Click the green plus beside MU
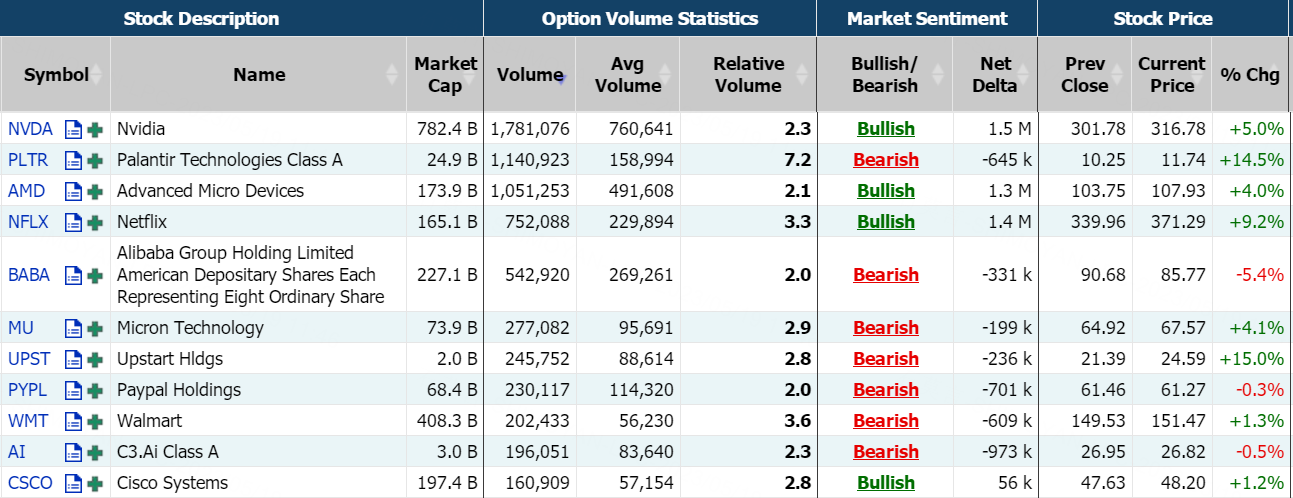 point(95,328)
